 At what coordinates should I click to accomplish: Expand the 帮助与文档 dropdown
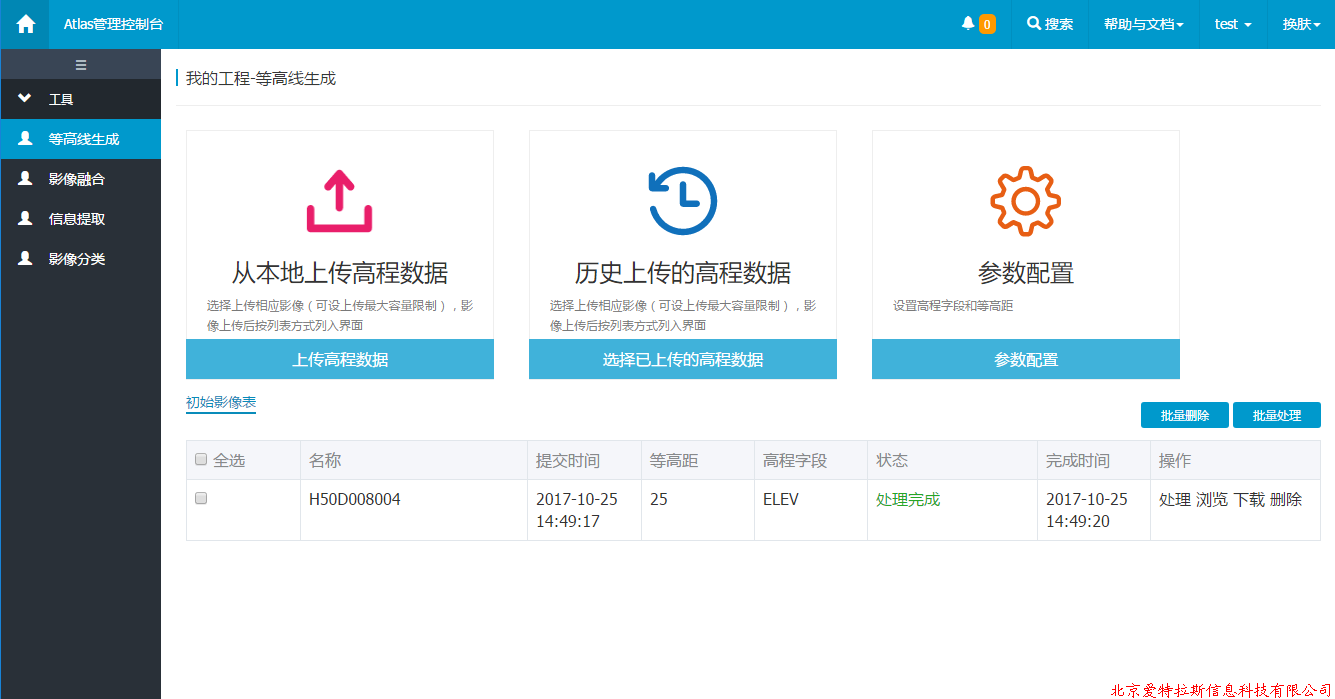[x=1143, y=24]
